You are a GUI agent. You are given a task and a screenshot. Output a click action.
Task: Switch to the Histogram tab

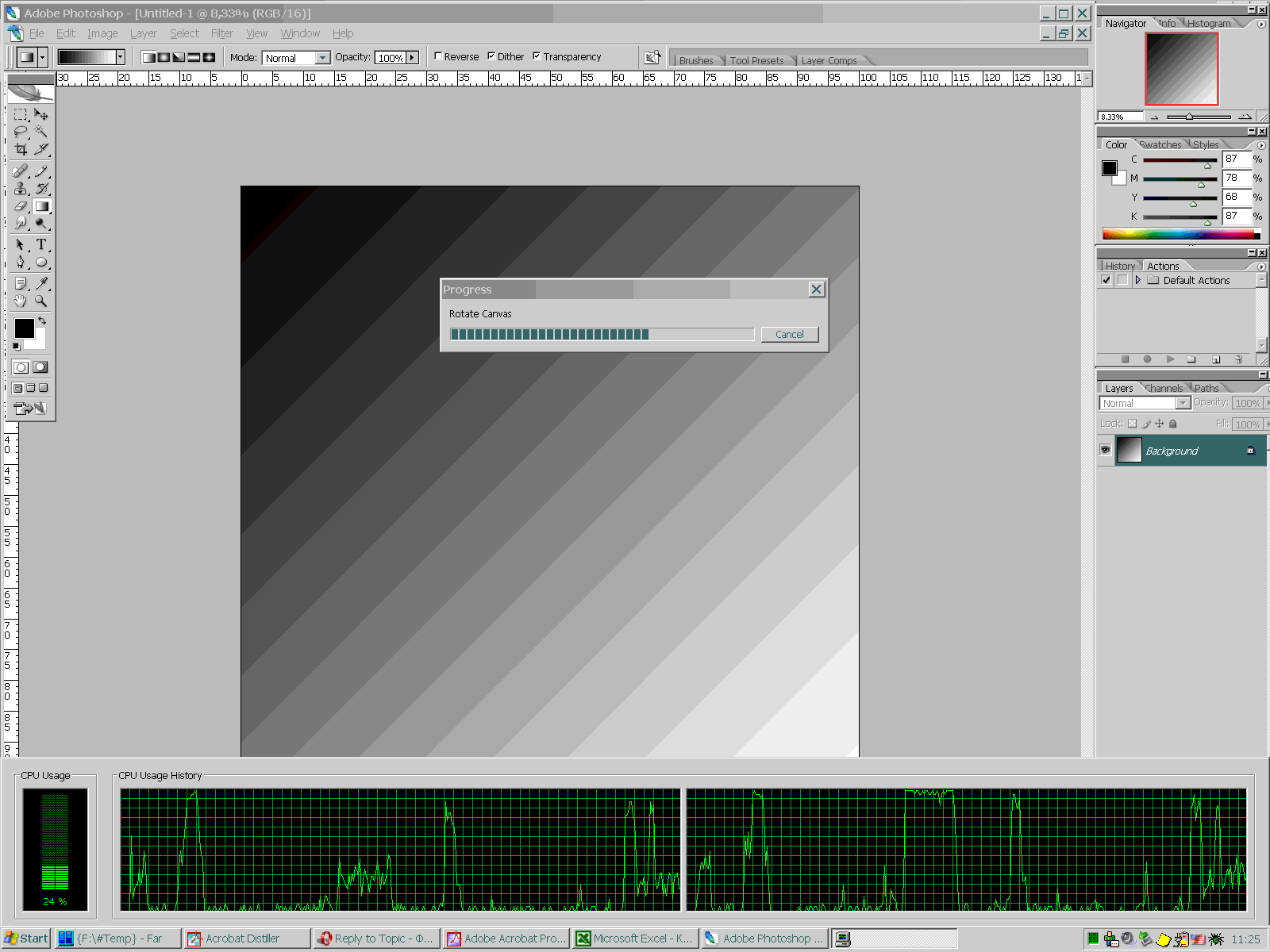click(x=1209, y=23)
